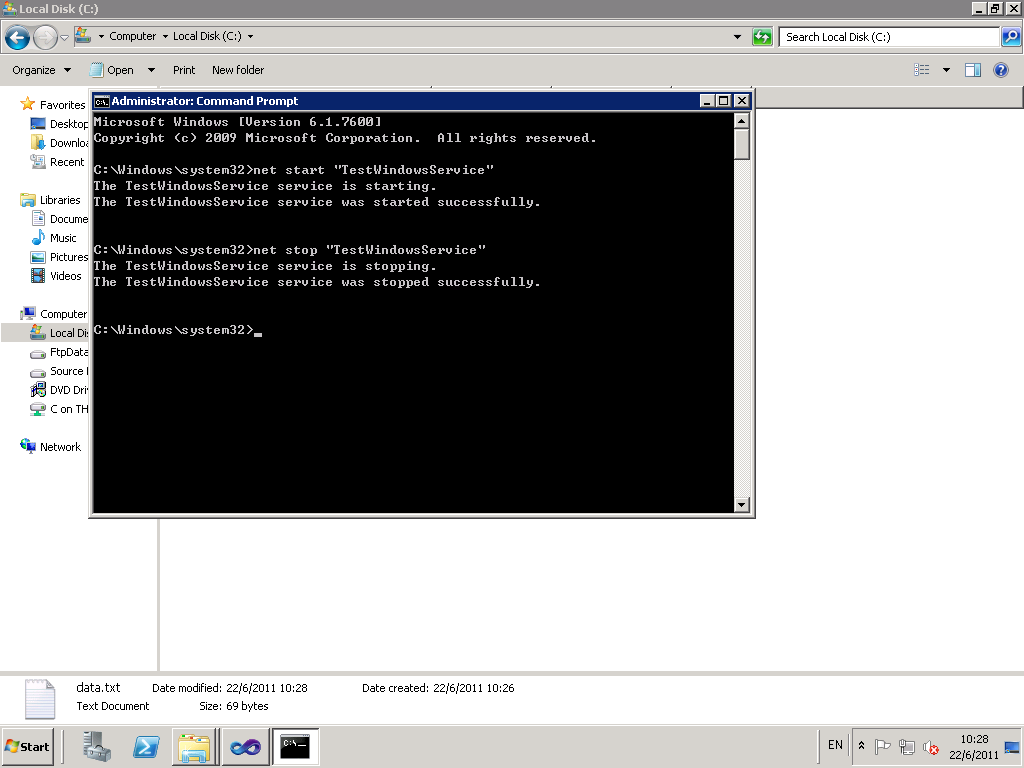The width and height of the screenshot is (1024, 768).
Task: Click the network tray icon
Action: click(x=906, y=746)
